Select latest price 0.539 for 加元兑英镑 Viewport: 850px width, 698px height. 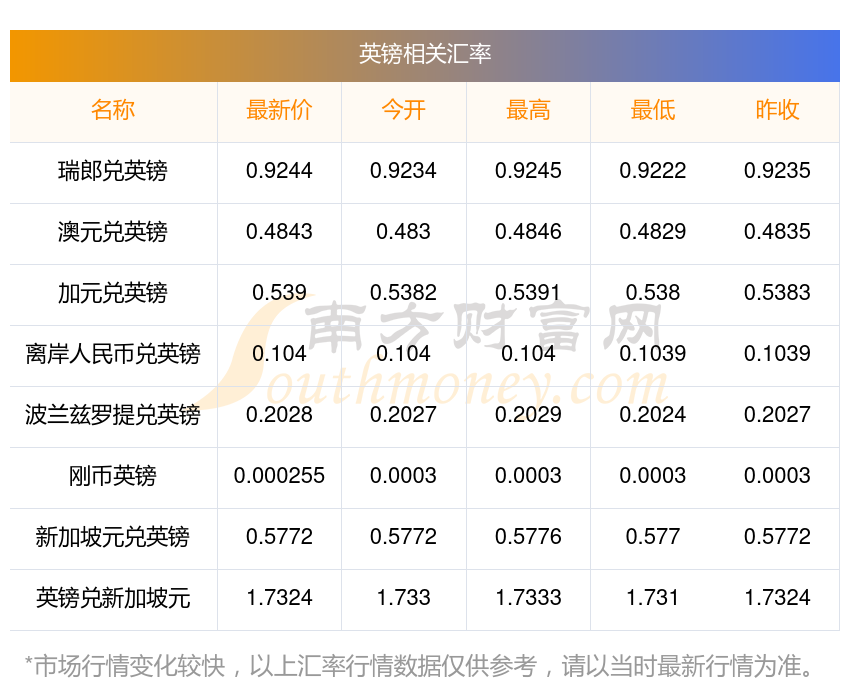pyautogui.click(x=279, y=293)
